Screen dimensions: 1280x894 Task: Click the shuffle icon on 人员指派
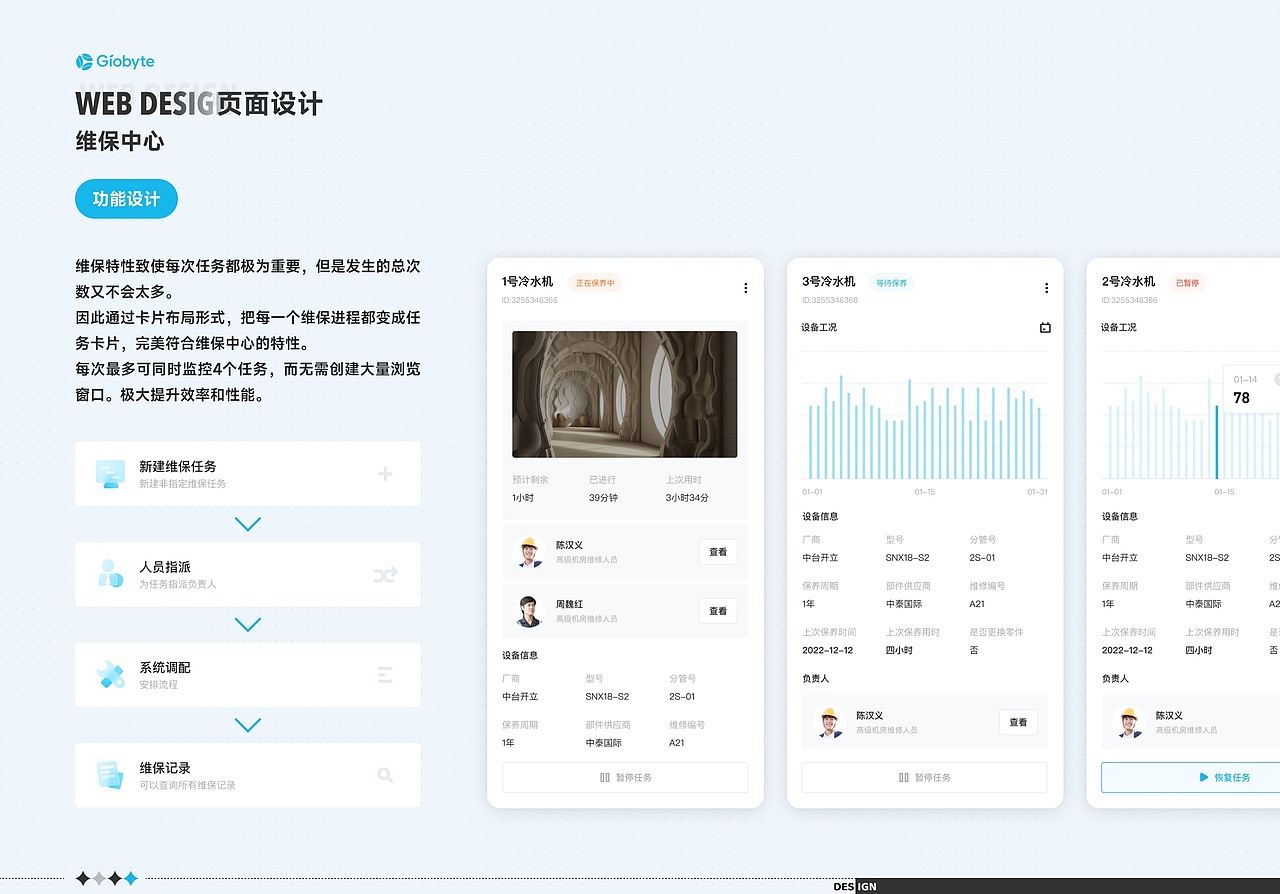coord(385,574)
